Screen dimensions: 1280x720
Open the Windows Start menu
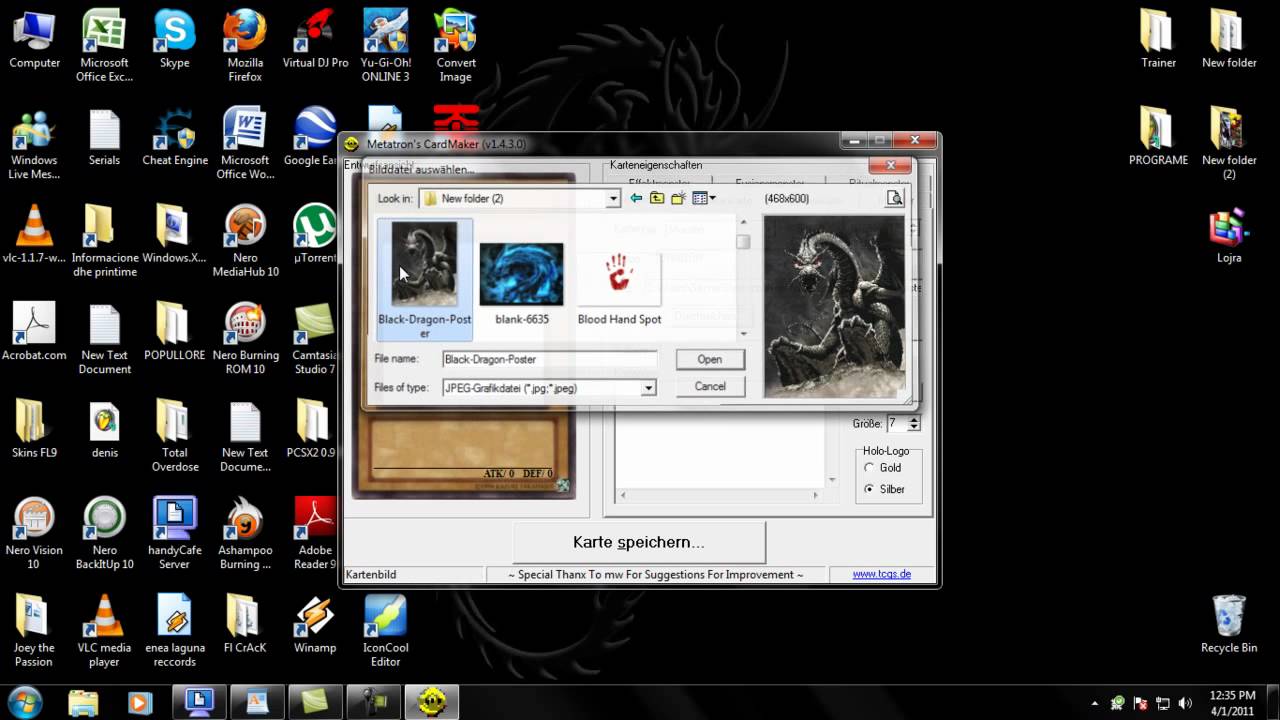point(25,701)
